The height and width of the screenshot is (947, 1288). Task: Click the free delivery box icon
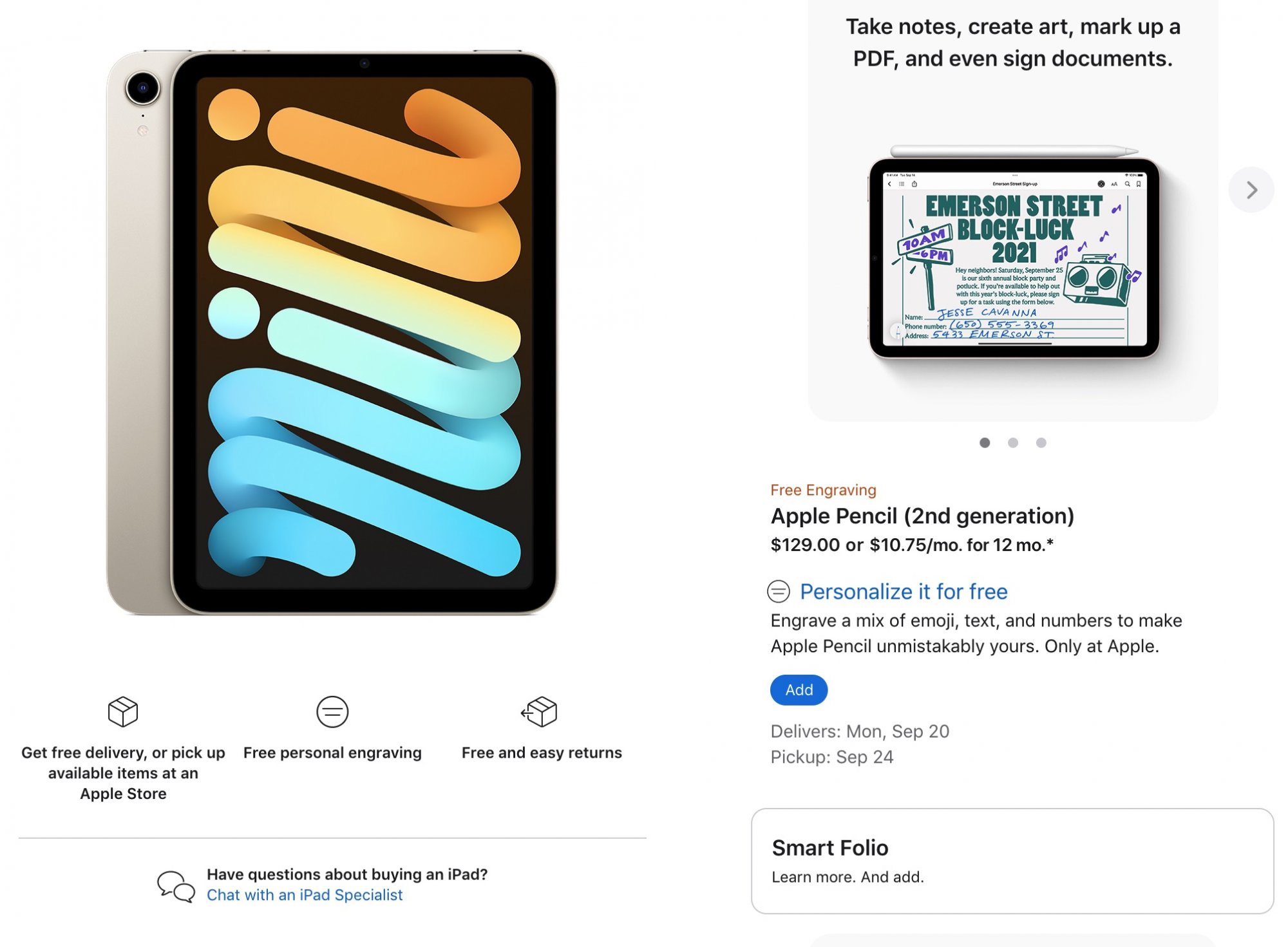point(123,711)
